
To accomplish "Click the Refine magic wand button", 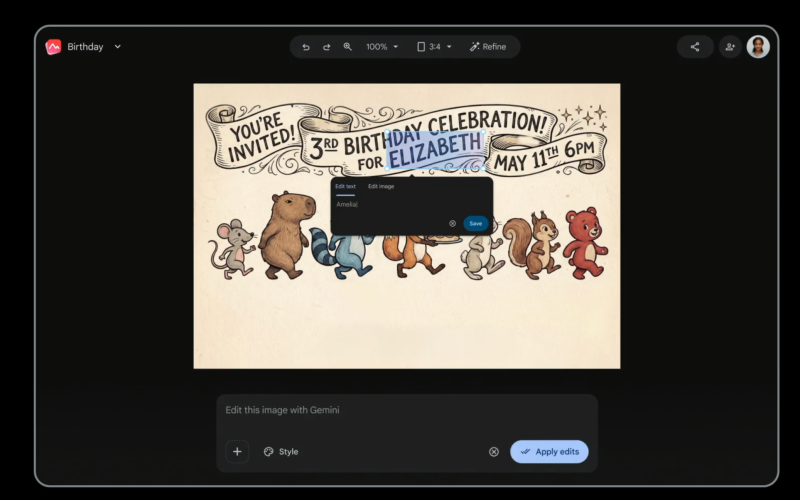I will [x=488, y=47].
